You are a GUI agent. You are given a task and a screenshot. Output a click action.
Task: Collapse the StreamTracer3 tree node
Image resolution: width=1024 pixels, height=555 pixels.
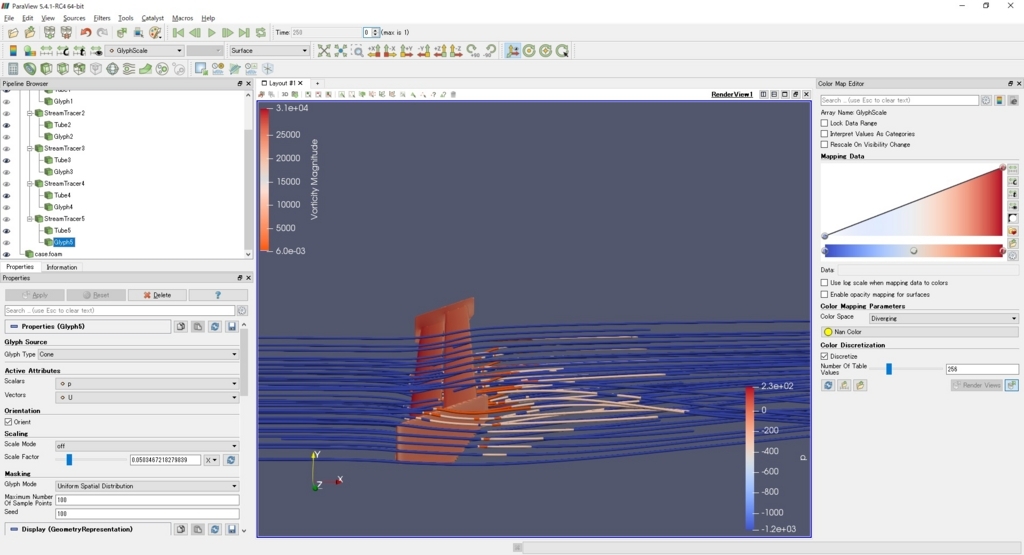tap(29, 148)
